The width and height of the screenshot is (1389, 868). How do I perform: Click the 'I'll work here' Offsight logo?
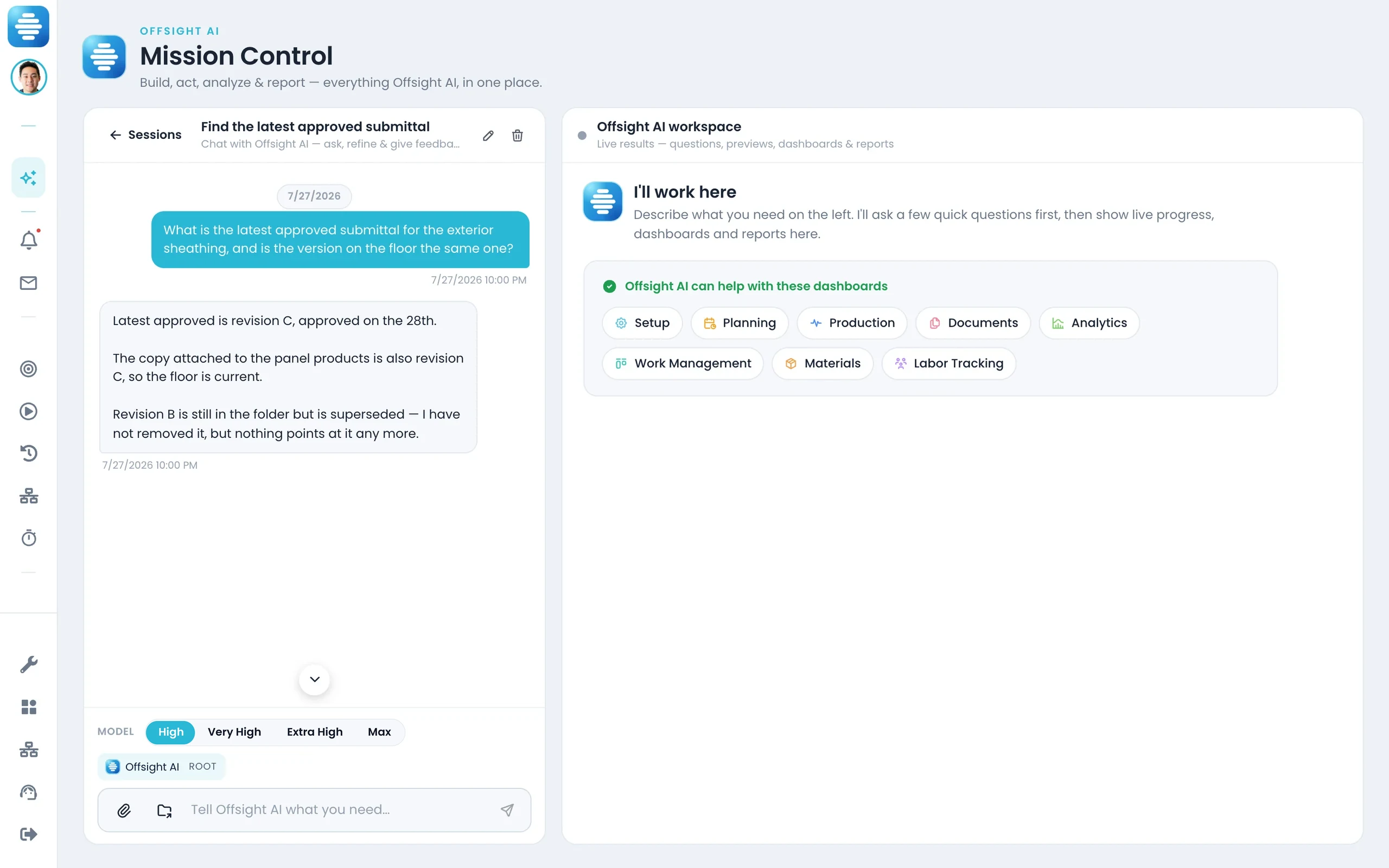[603, 201]
